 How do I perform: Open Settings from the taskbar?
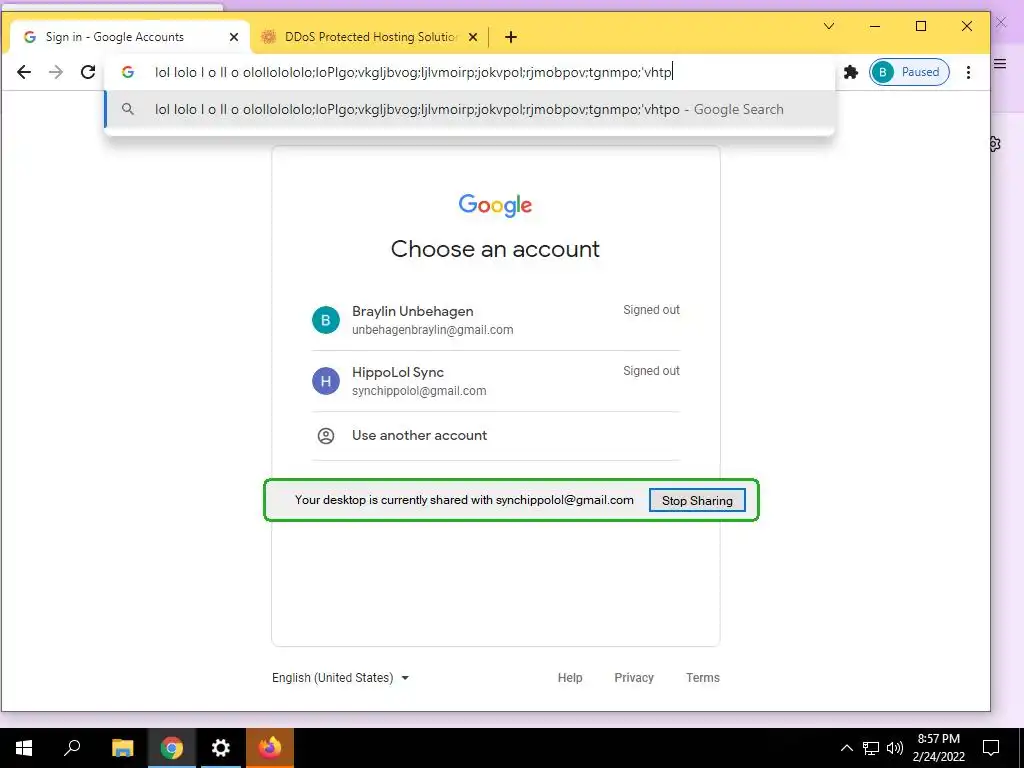221,748
